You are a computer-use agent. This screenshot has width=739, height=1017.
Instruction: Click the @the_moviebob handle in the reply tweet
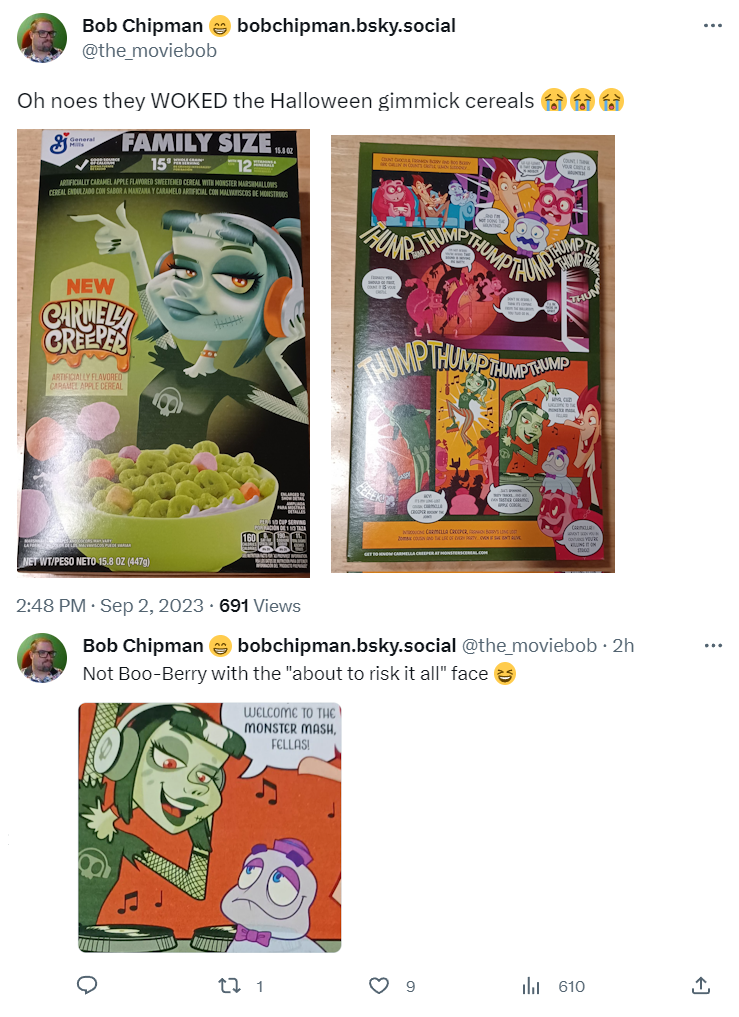529,645
